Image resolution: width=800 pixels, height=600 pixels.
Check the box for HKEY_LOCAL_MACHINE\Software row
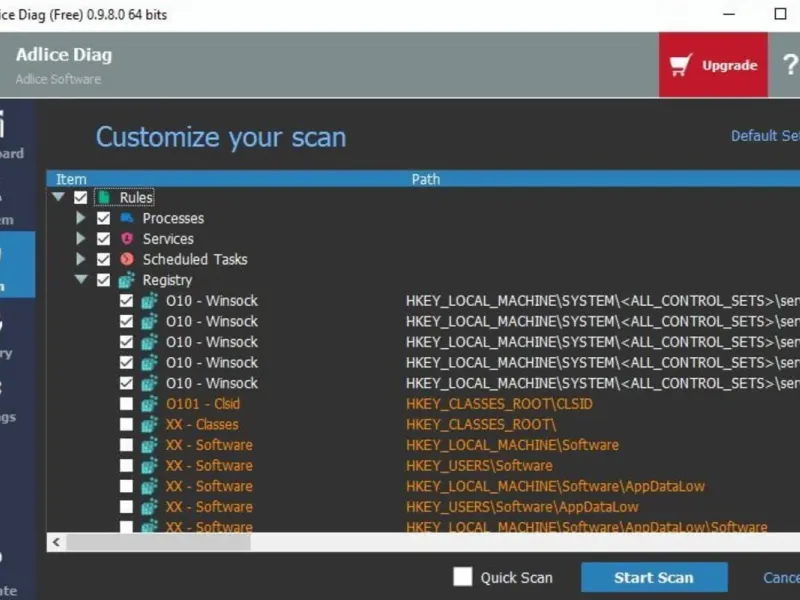(126, 445)
